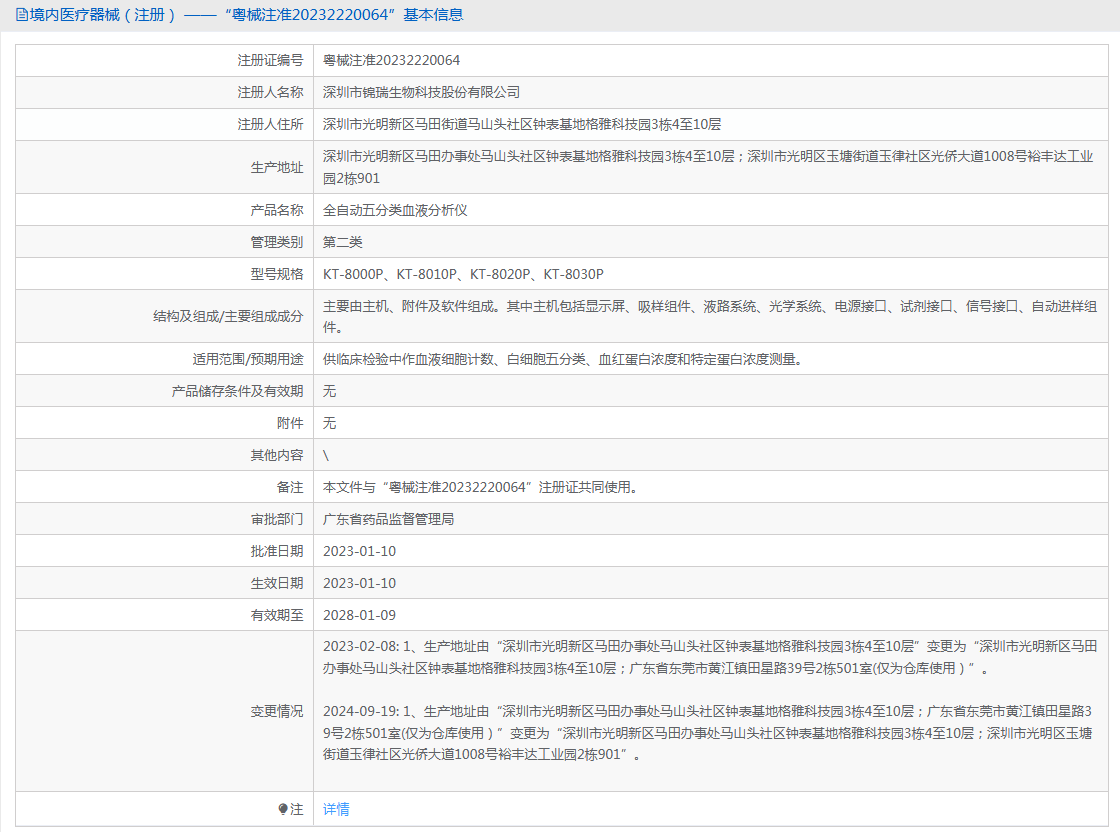Screen dimensions: 1120x832
Task: Click the 审批部门 label
Action: (x=276, y=519)
